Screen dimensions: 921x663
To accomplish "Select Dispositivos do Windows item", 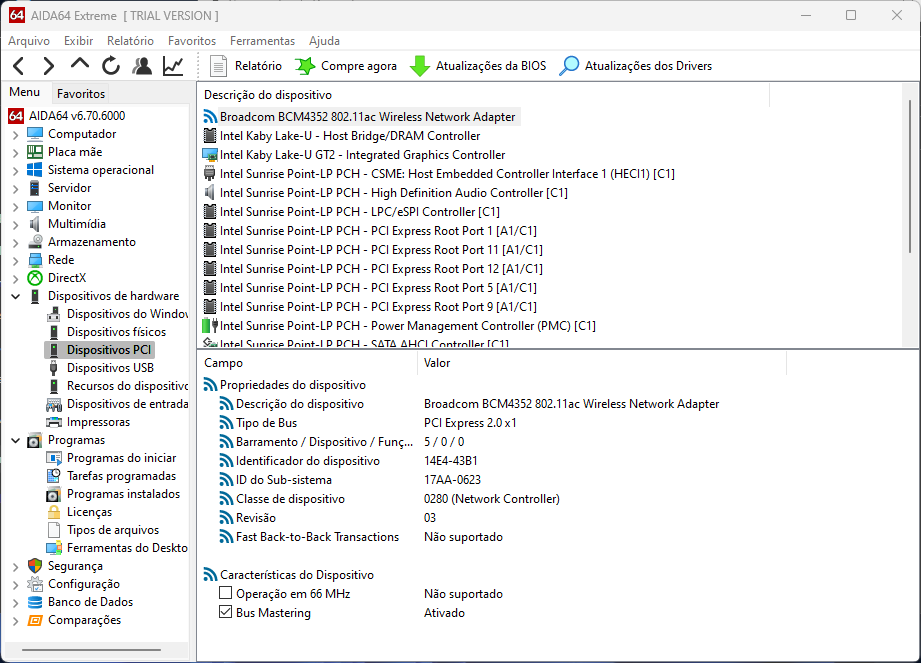I will click(x=117, y=314).
